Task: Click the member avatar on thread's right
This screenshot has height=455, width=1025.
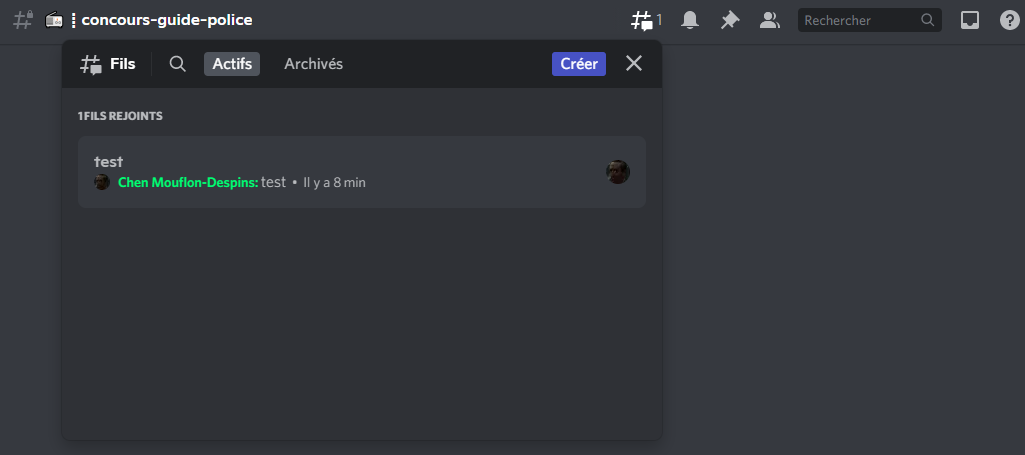Action: [618, 172]
